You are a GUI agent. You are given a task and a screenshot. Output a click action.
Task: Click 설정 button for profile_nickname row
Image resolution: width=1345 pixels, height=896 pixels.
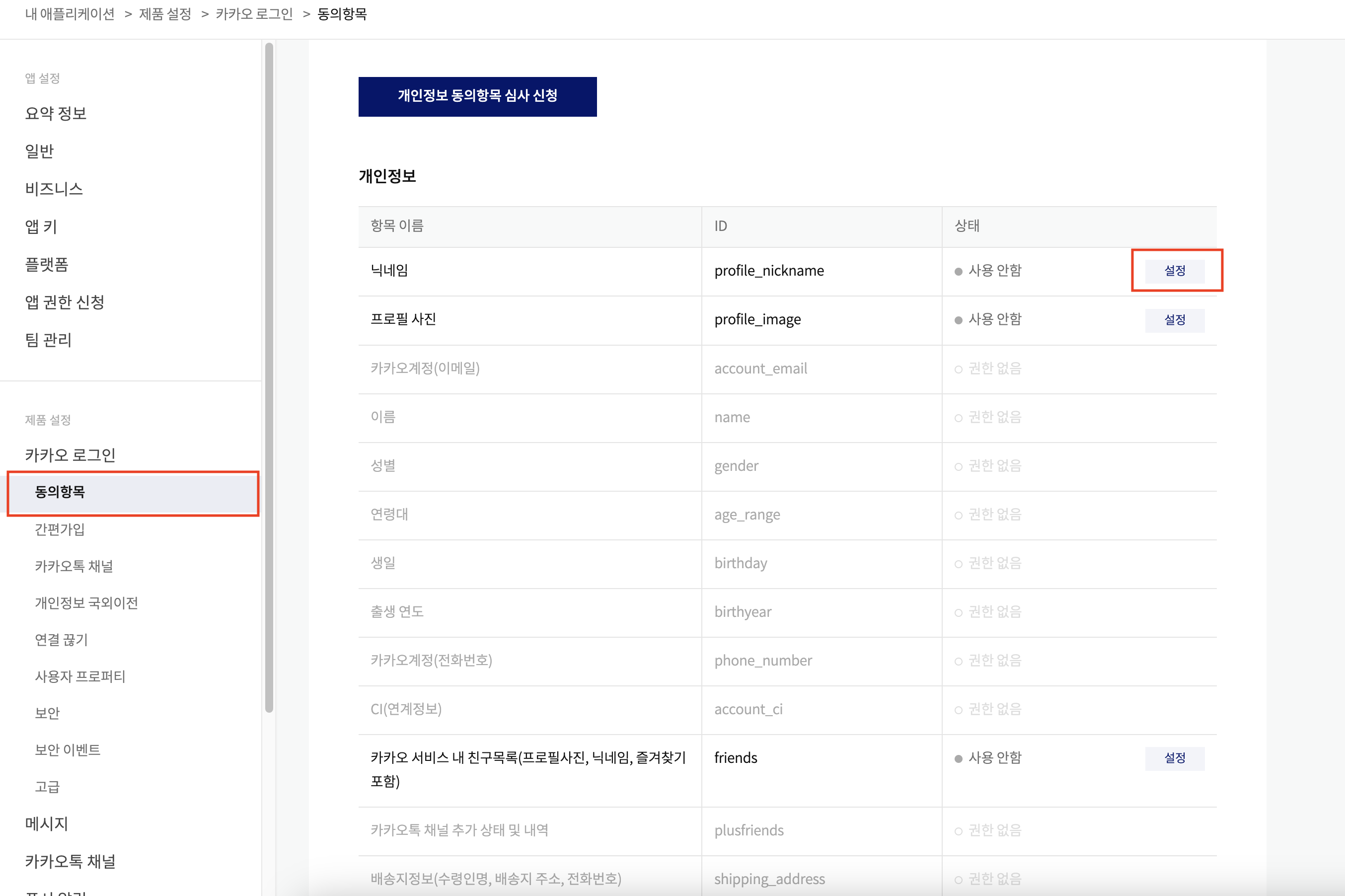pyautogui.click(x=1174, y=270)
